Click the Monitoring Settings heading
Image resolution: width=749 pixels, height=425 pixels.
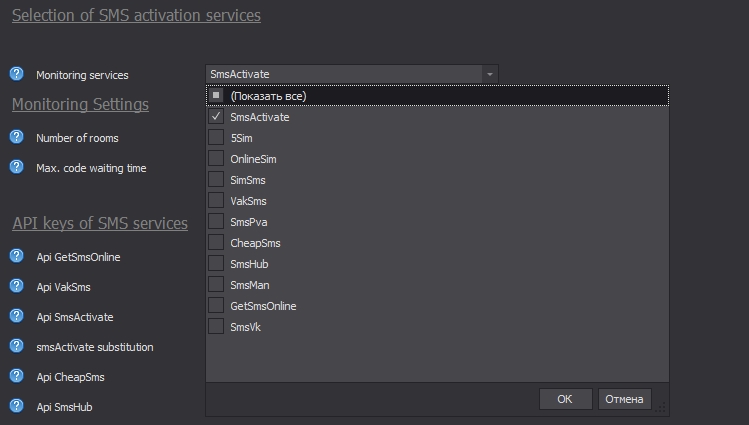tap(80, 104)
